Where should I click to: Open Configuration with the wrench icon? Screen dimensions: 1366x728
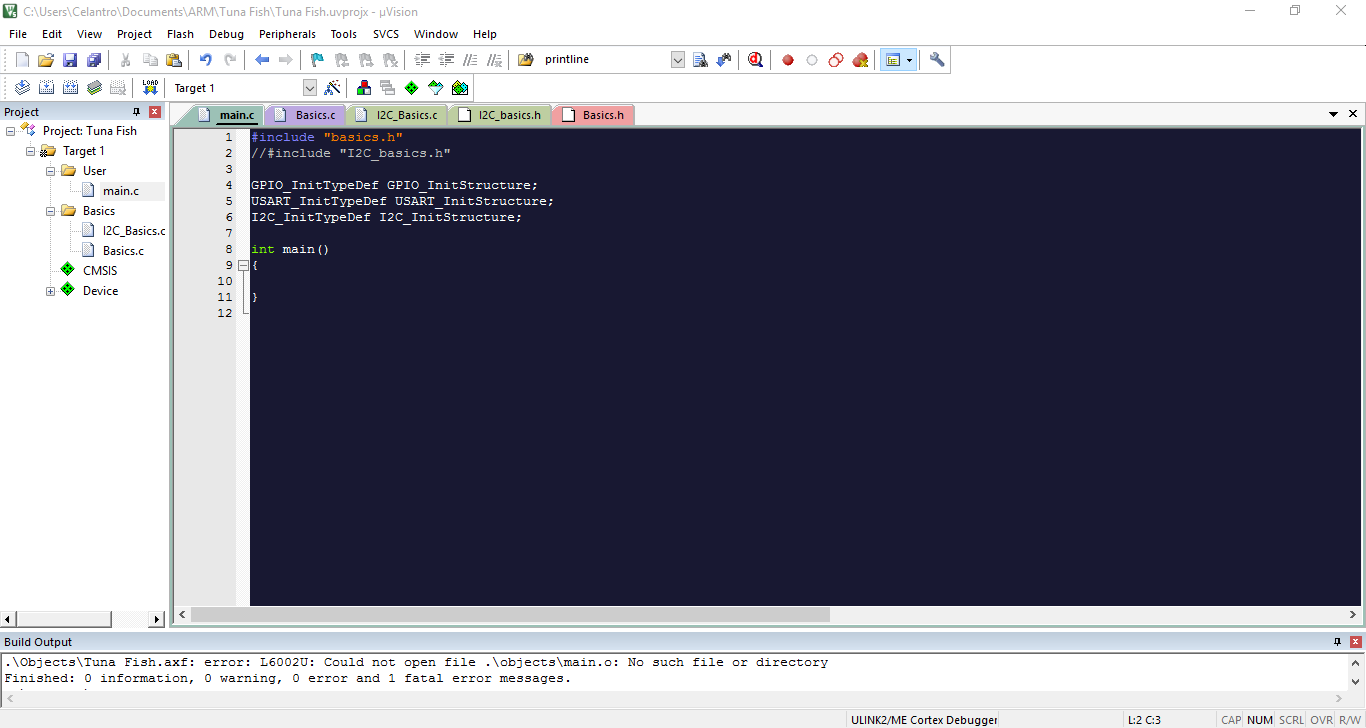[x=937, y=60]
